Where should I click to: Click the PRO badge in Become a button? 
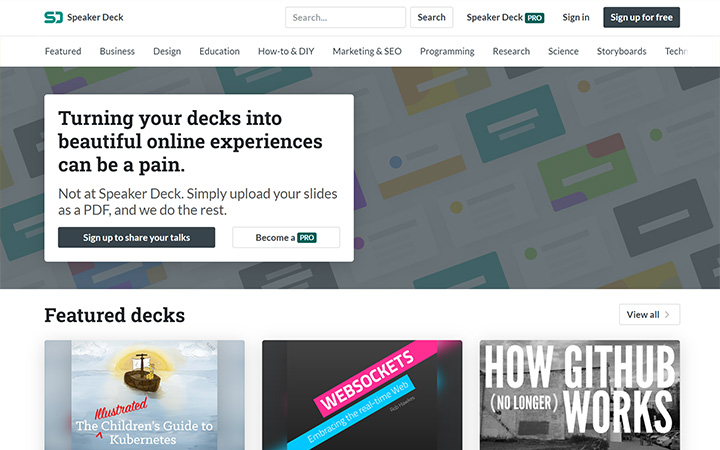click(307, 238)
